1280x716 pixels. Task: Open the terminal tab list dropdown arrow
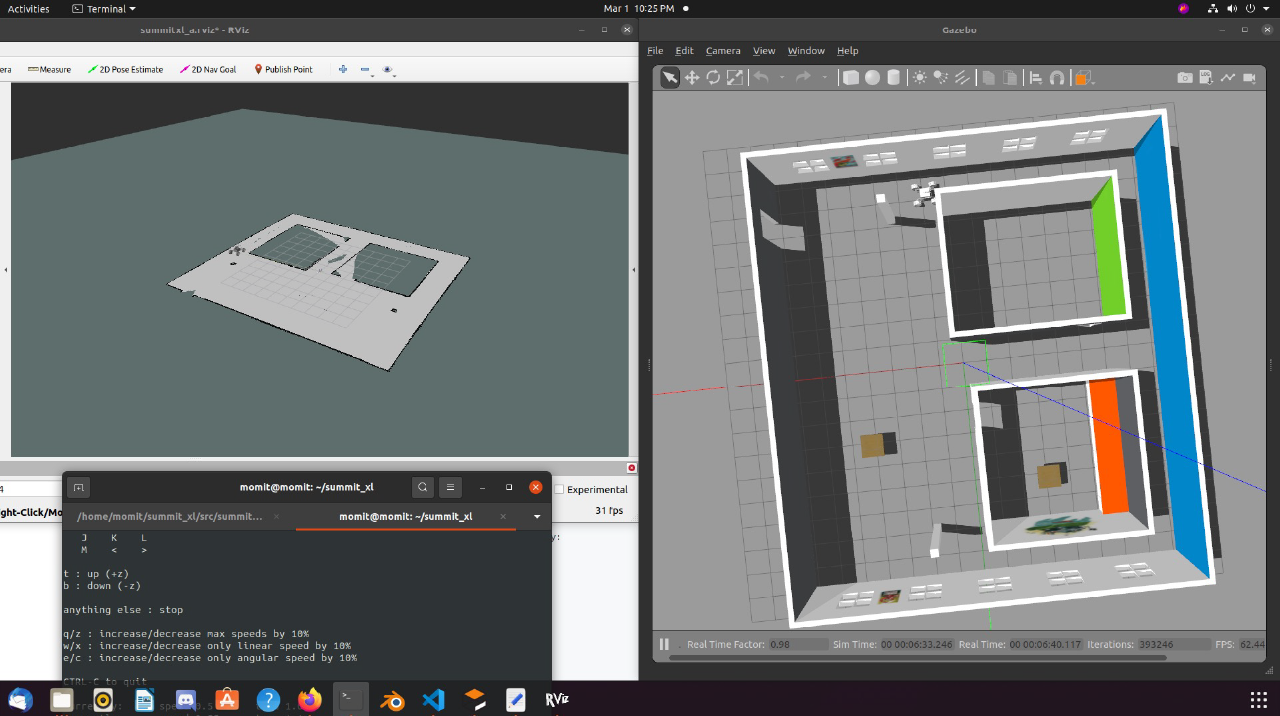[x=537, y=517]
